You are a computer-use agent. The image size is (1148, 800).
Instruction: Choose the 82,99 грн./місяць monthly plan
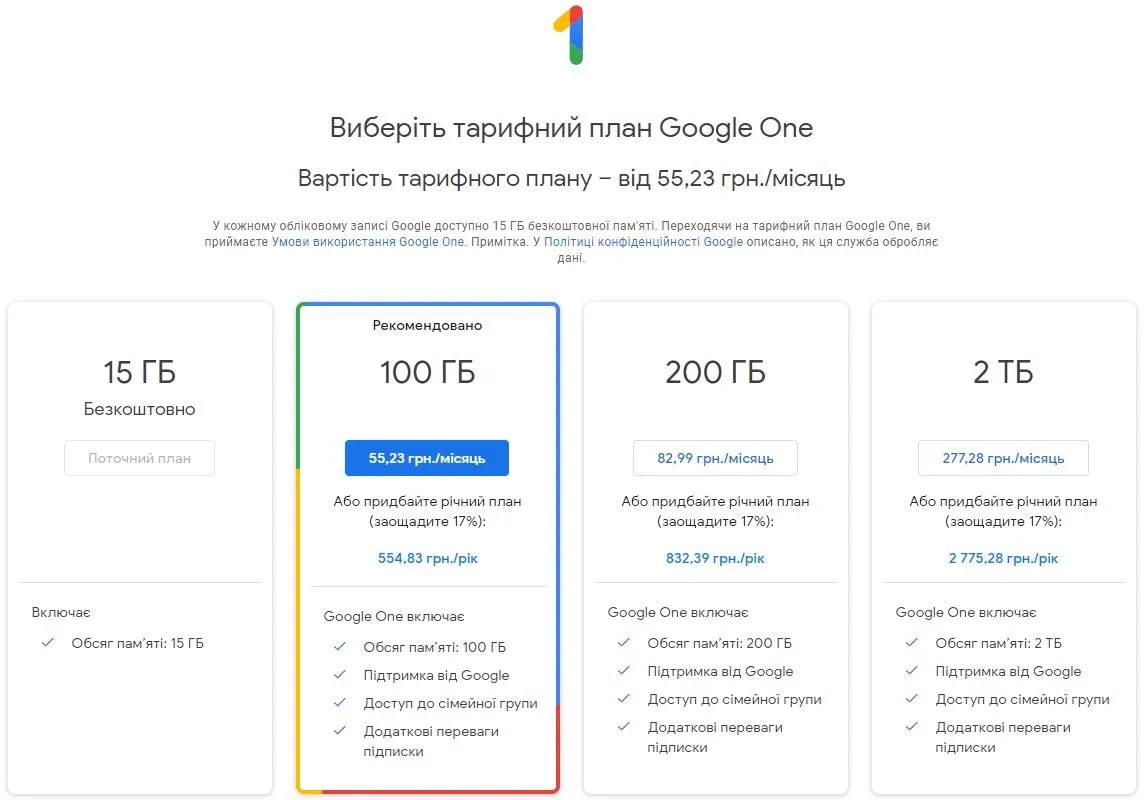715,458
